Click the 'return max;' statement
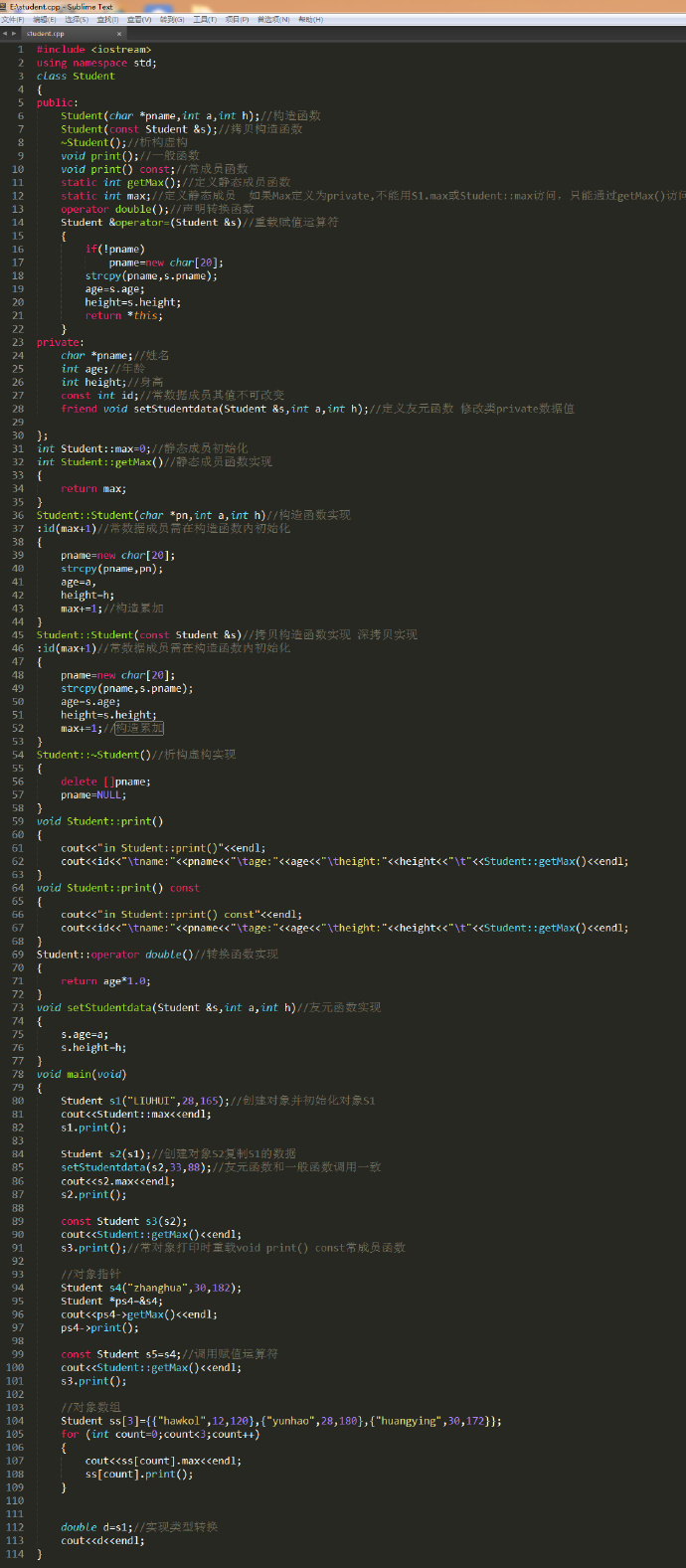 pyautogui.click(x=93, y=488)
